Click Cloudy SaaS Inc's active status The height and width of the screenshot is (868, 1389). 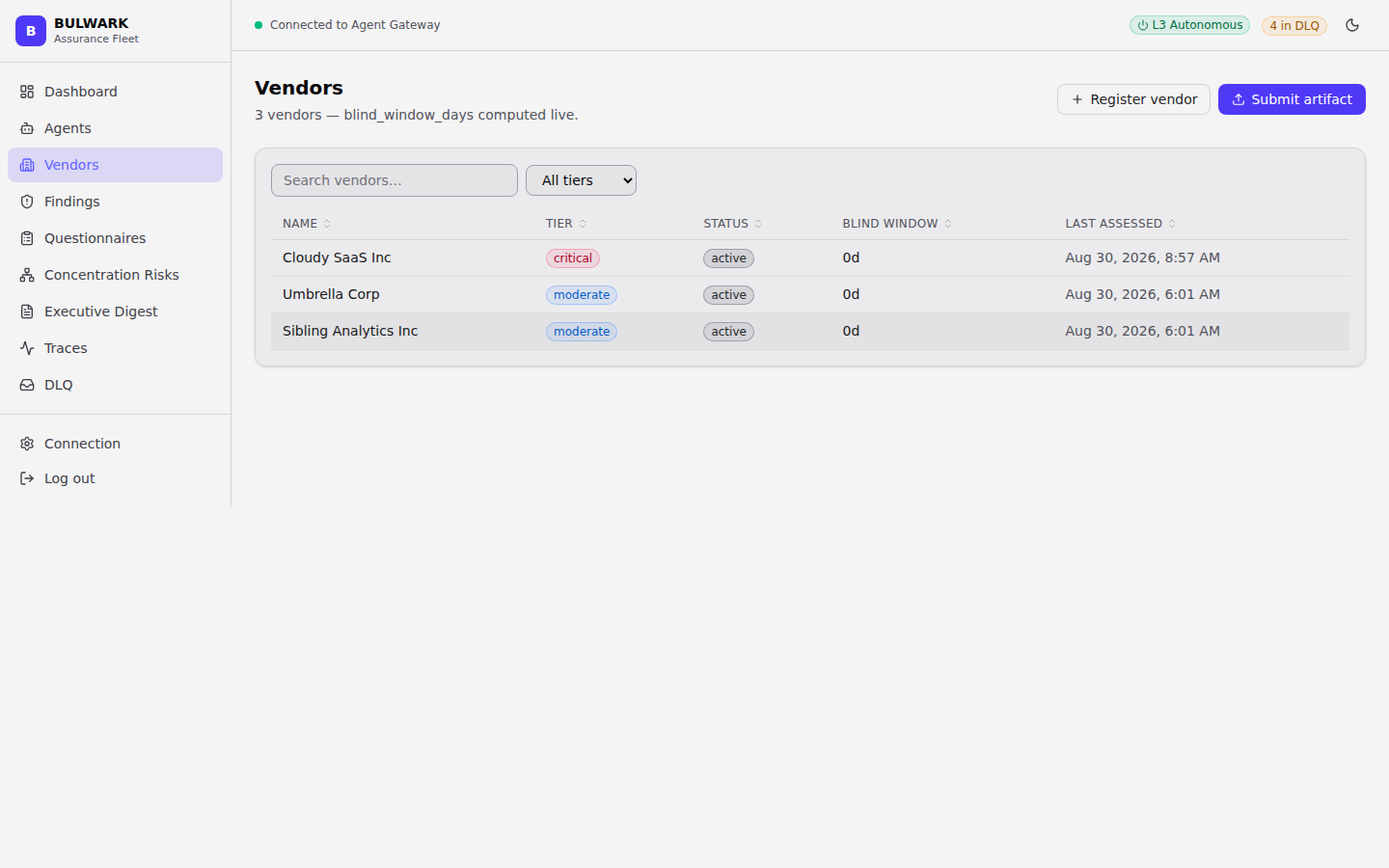pyautogui.click(x=728, y=258)
